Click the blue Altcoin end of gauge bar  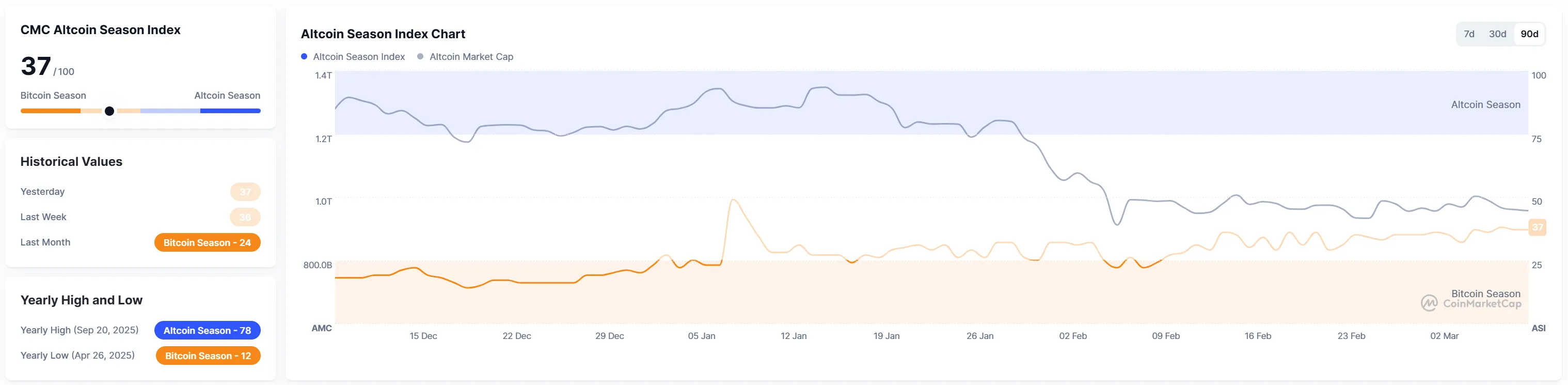tap(230, 111)
